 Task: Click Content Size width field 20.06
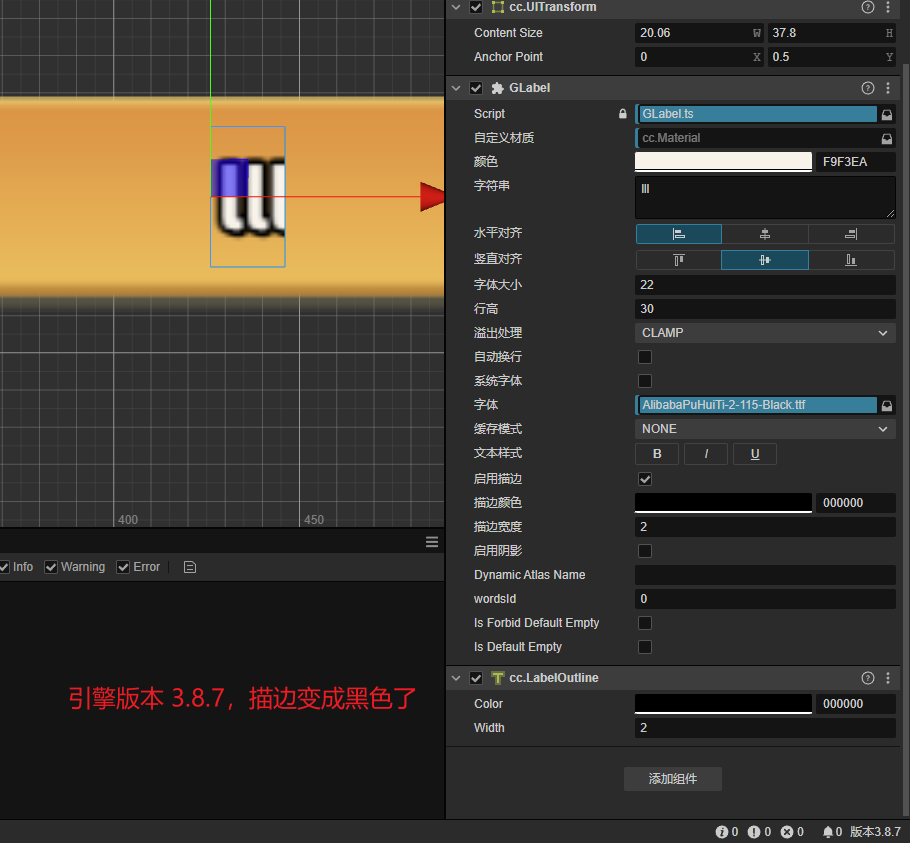coord(699,33)
